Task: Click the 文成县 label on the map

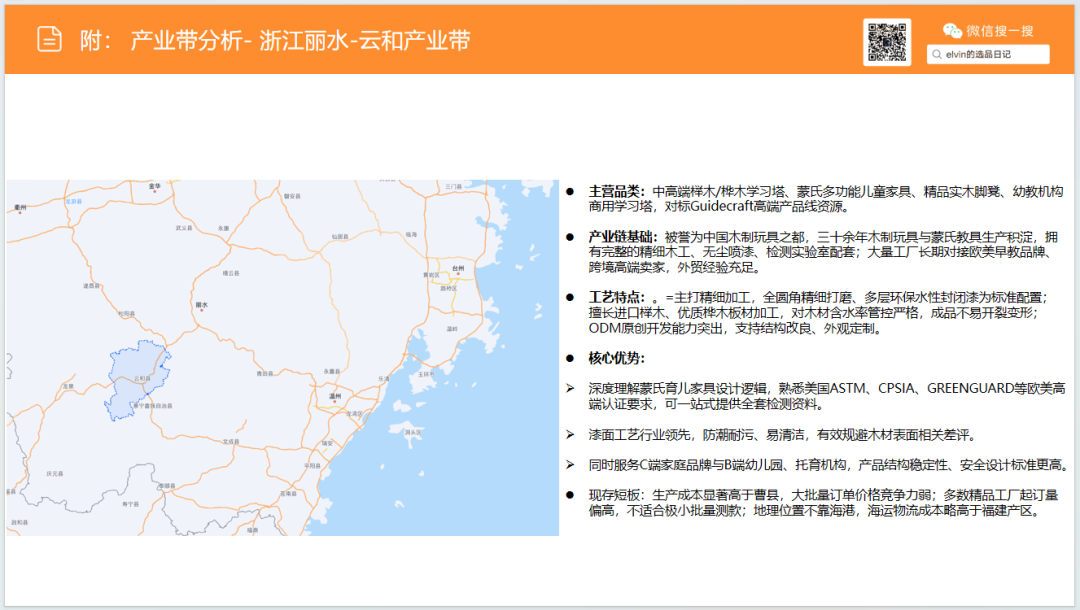Action: (231, 442)
